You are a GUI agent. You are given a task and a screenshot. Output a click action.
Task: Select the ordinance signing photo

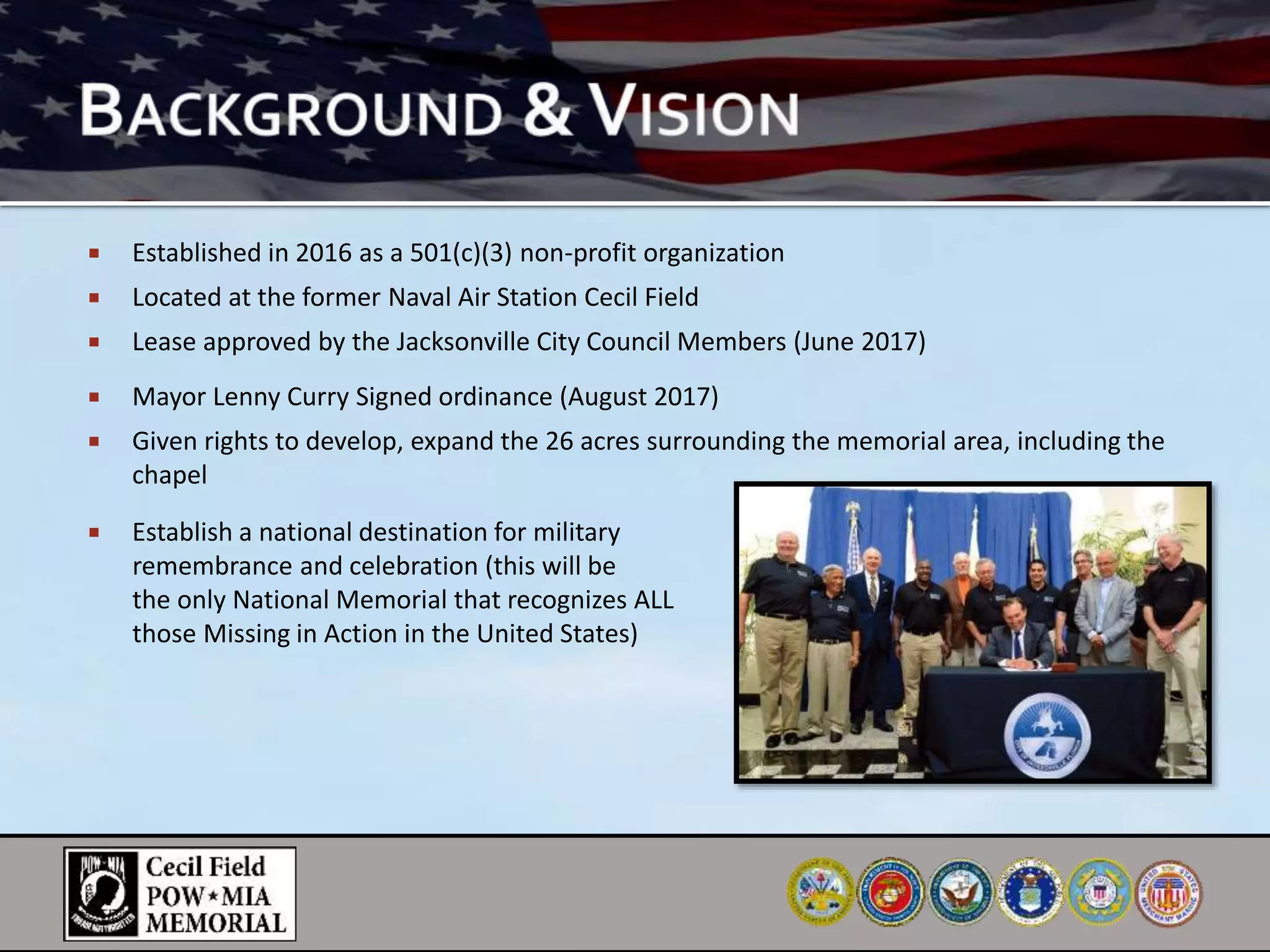972,632
